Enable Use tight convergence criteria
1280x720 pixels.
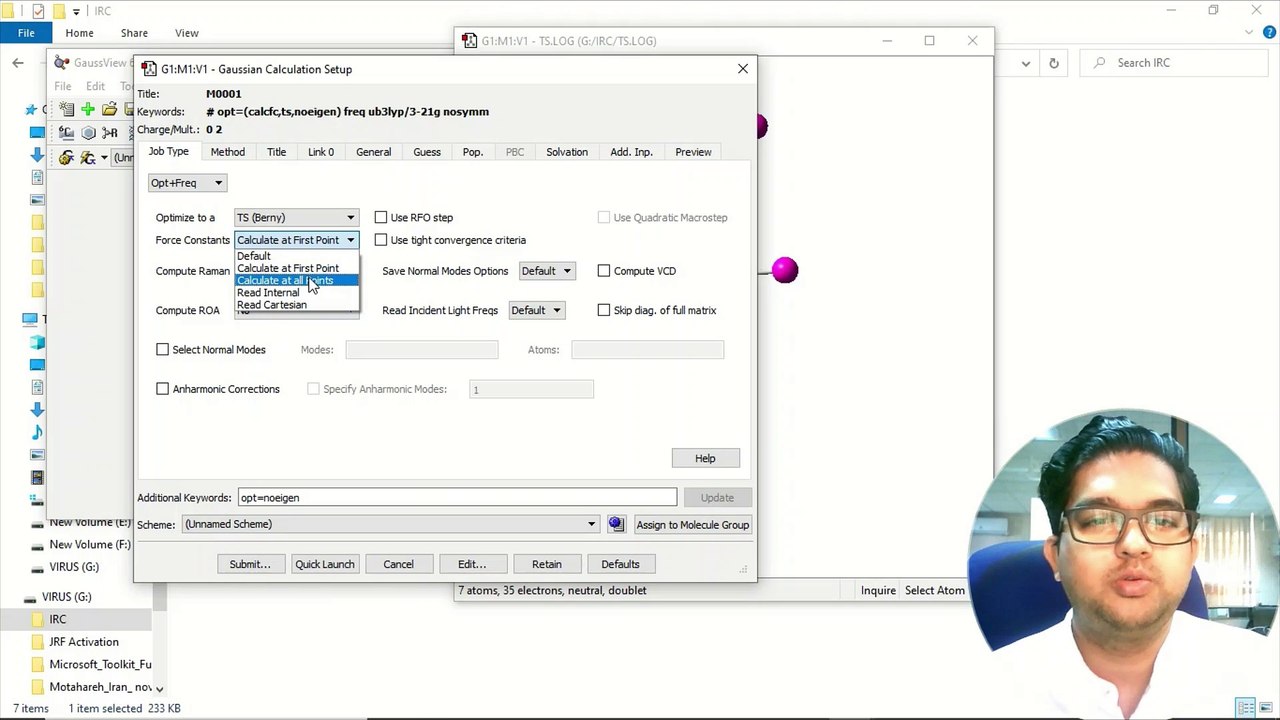pos(381,240)
